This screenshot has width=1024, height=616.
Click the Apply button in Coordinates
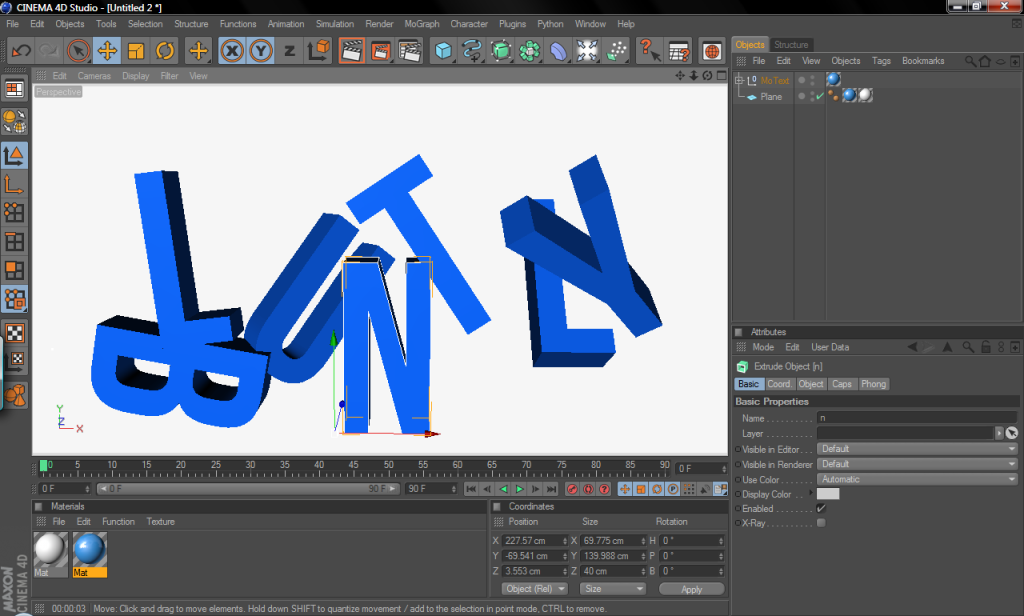coord(691,589)
